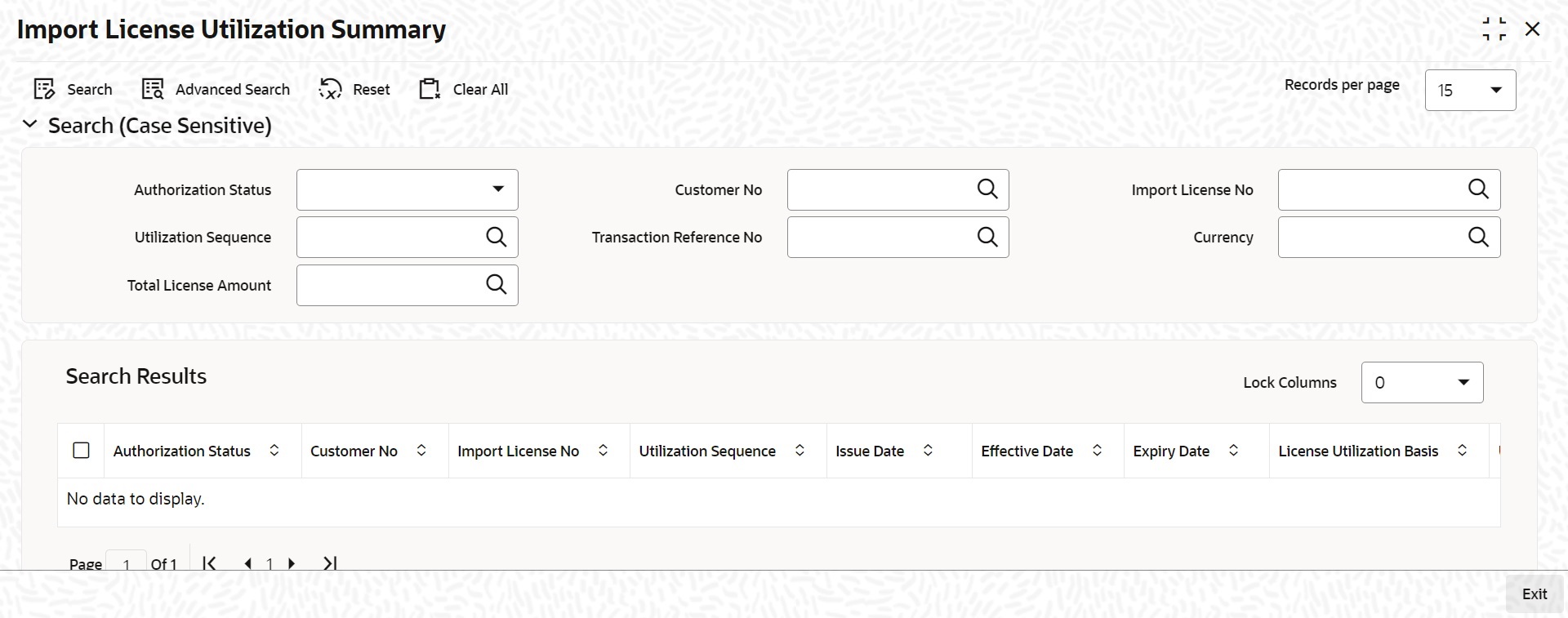
Task: Open the Lock Columns dropdown
Action: 1422,382
